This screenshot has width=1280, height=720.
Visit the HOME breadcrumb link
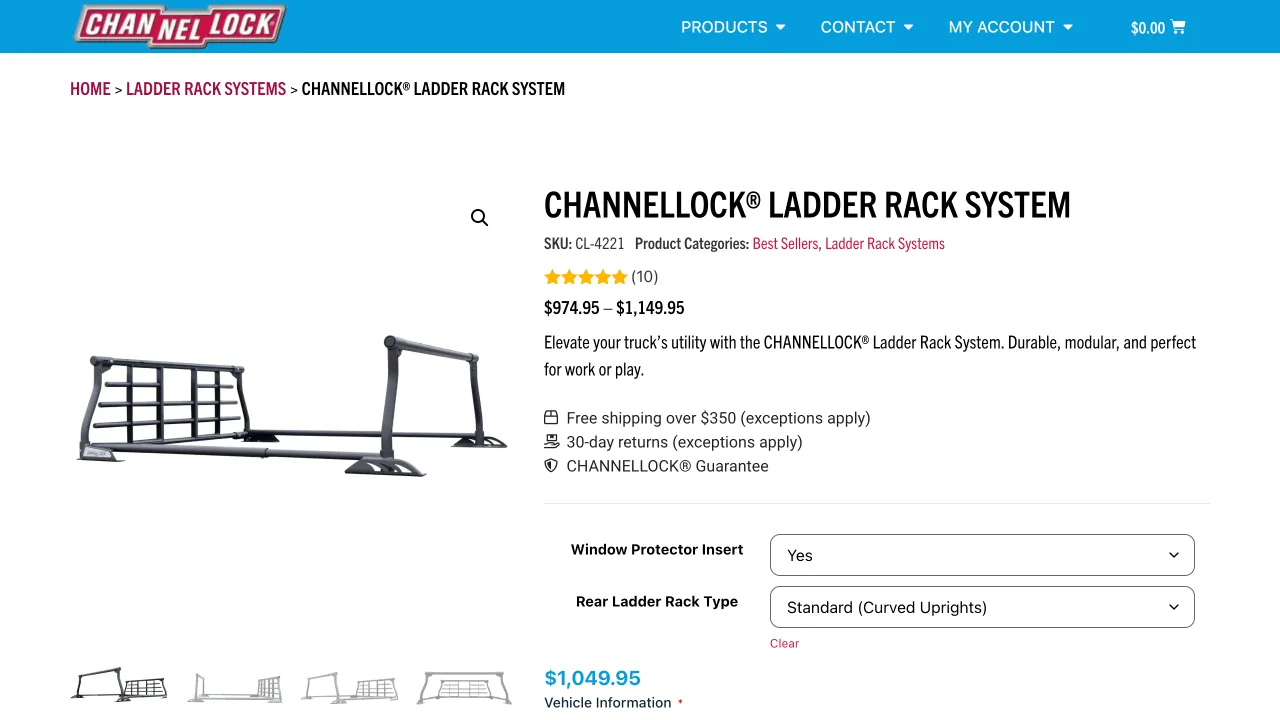click(90, 88)
